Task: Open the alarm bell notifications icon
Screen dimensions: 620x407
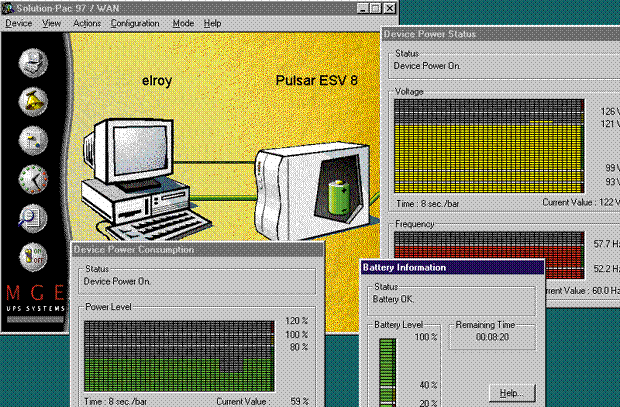Action: tap(32, 100)
